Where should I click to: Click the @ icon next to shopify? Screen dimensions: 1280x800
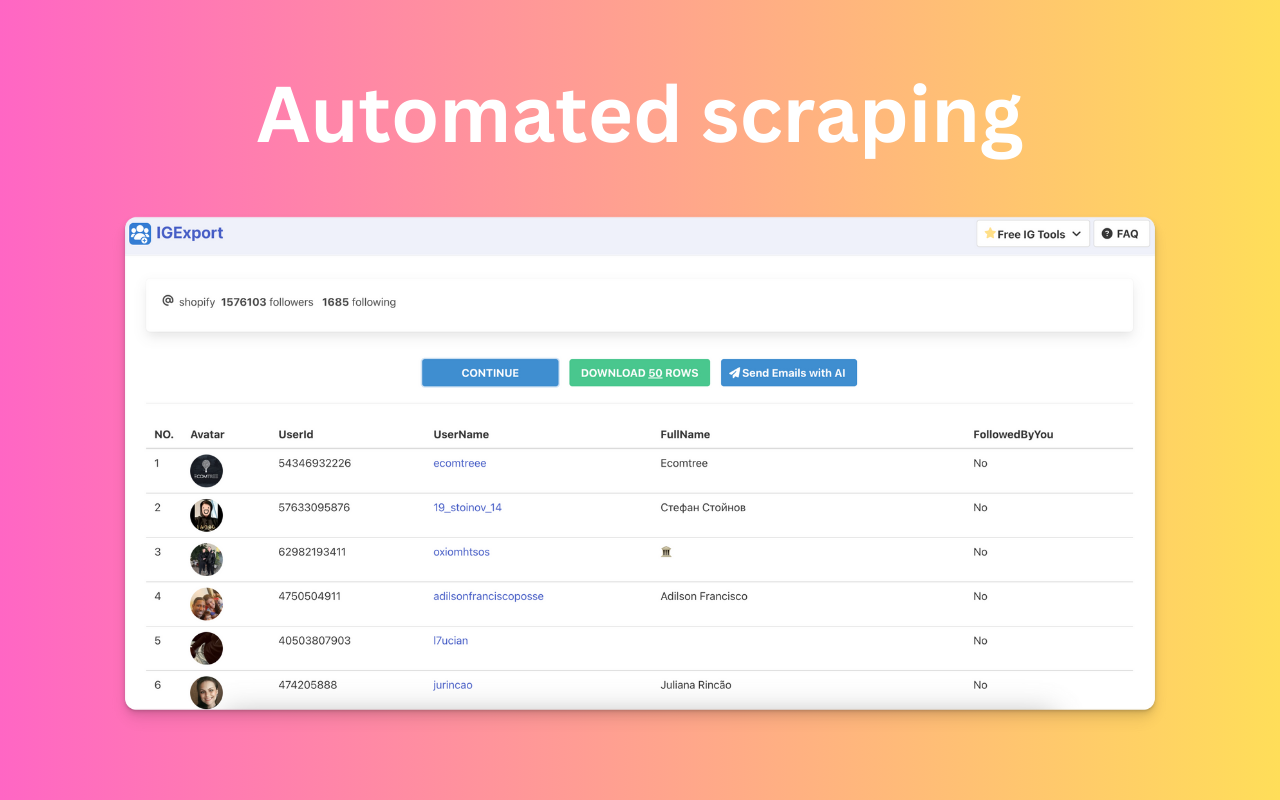(168, 301)
